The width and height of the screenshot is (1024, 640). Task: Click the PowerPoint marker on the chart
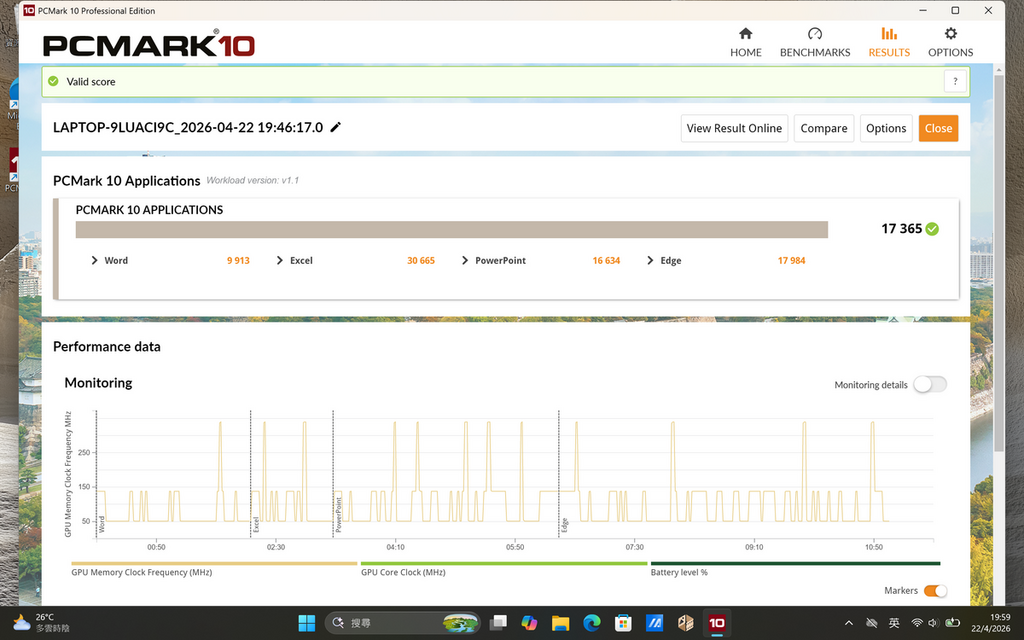coord(338,515)
